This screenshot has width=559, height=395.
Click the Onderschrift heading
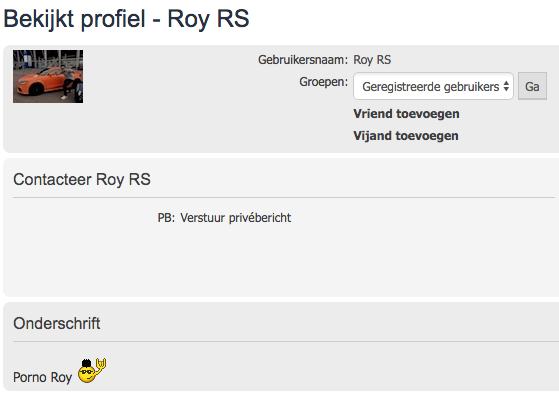[x=57, y=323]
